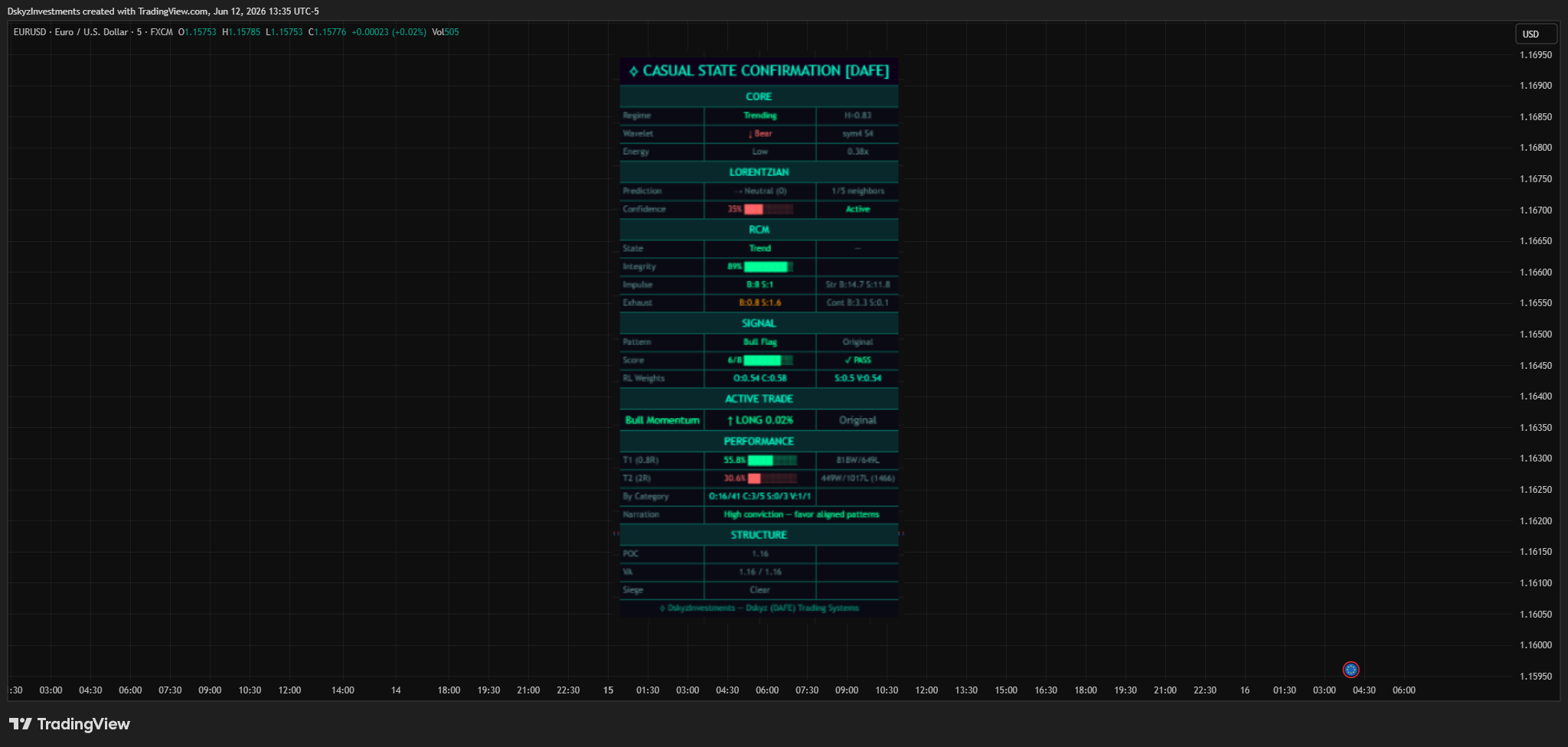Screen dimensions: 1568x747
Task: Click the 1/5 neighbors cell
Action: point(857,191)
